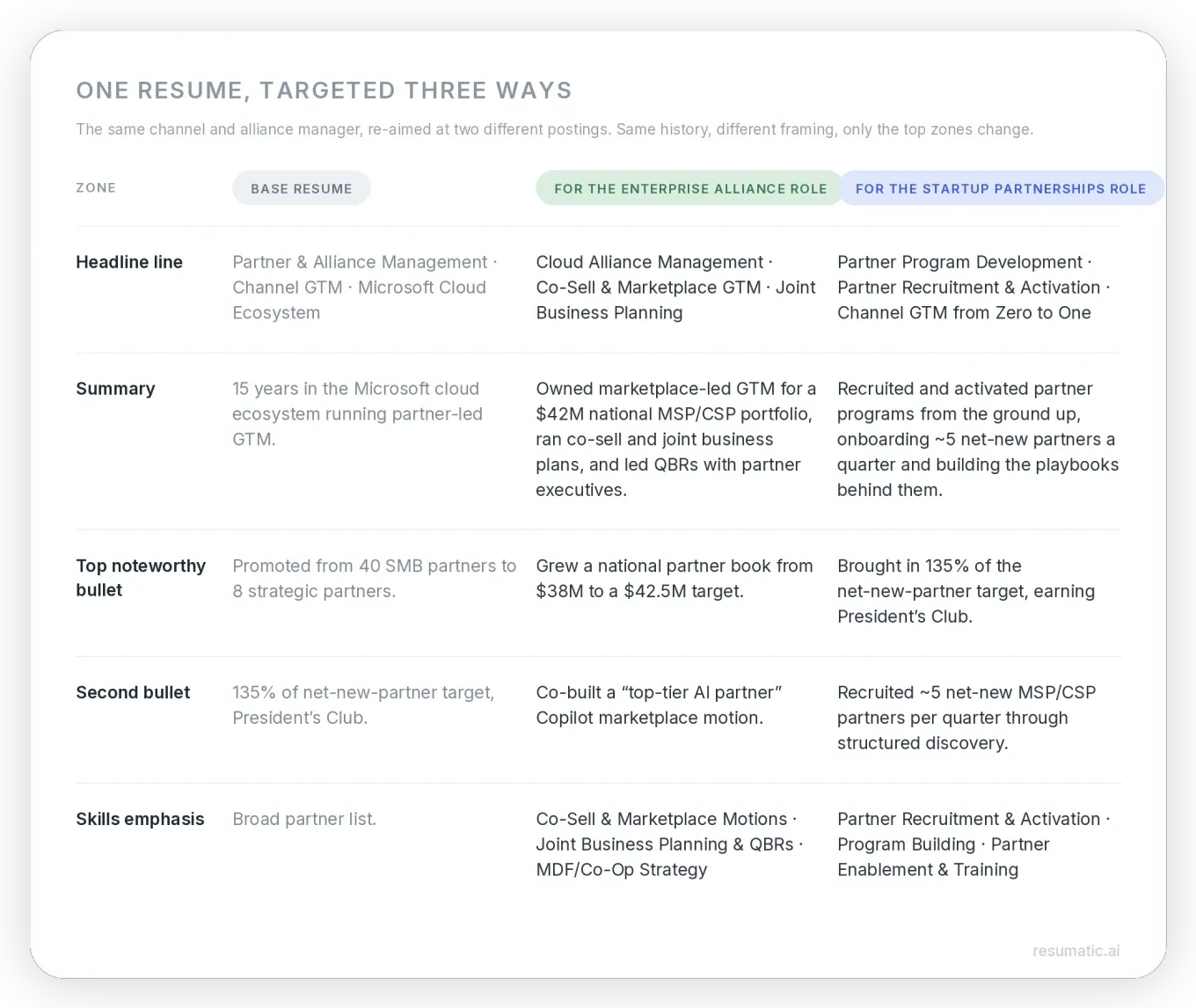Click base summary '15 years in the Microsoft cloud ecosystem'
The width and height of the screenshot is (1196, 1008).
tap(357, 413)
